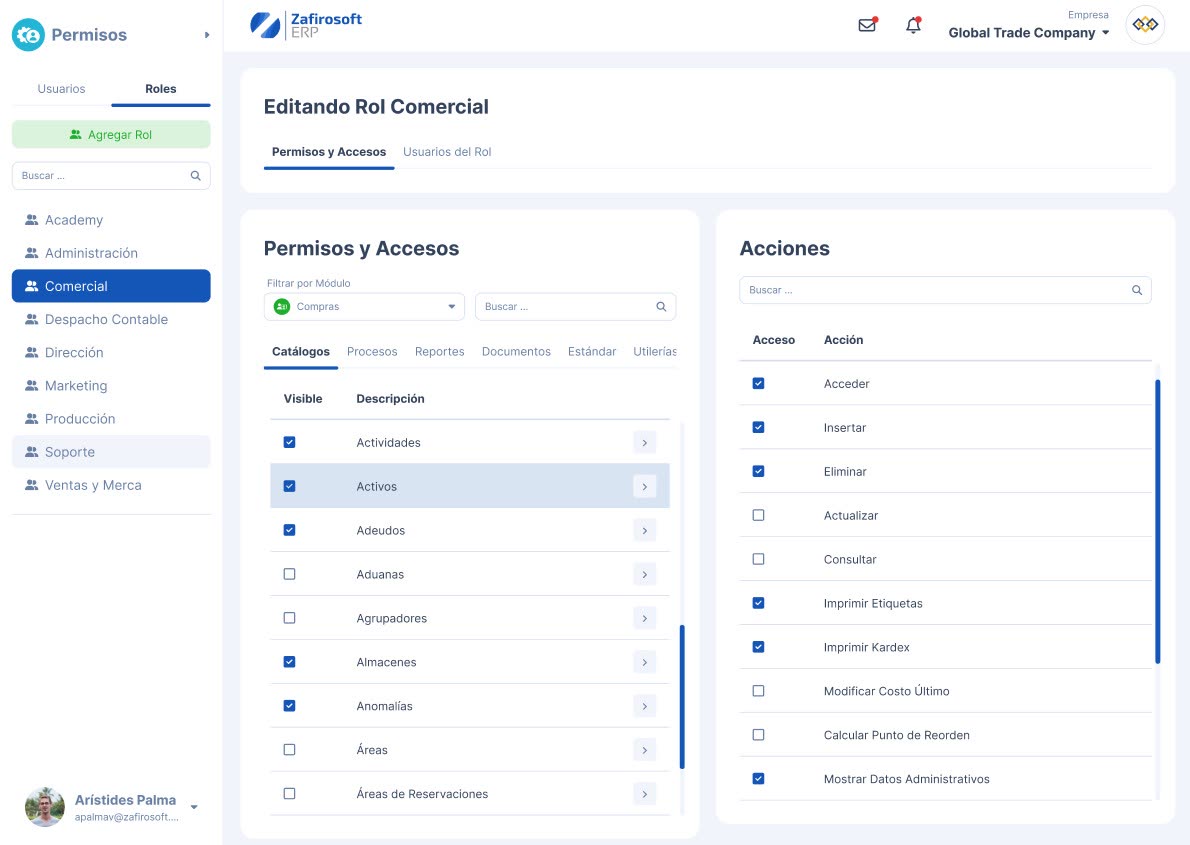Image resolution: width=1190 pixels, height=845 pixels.
Task: Click the Permisos module icon
Action: tap(28, 35)
